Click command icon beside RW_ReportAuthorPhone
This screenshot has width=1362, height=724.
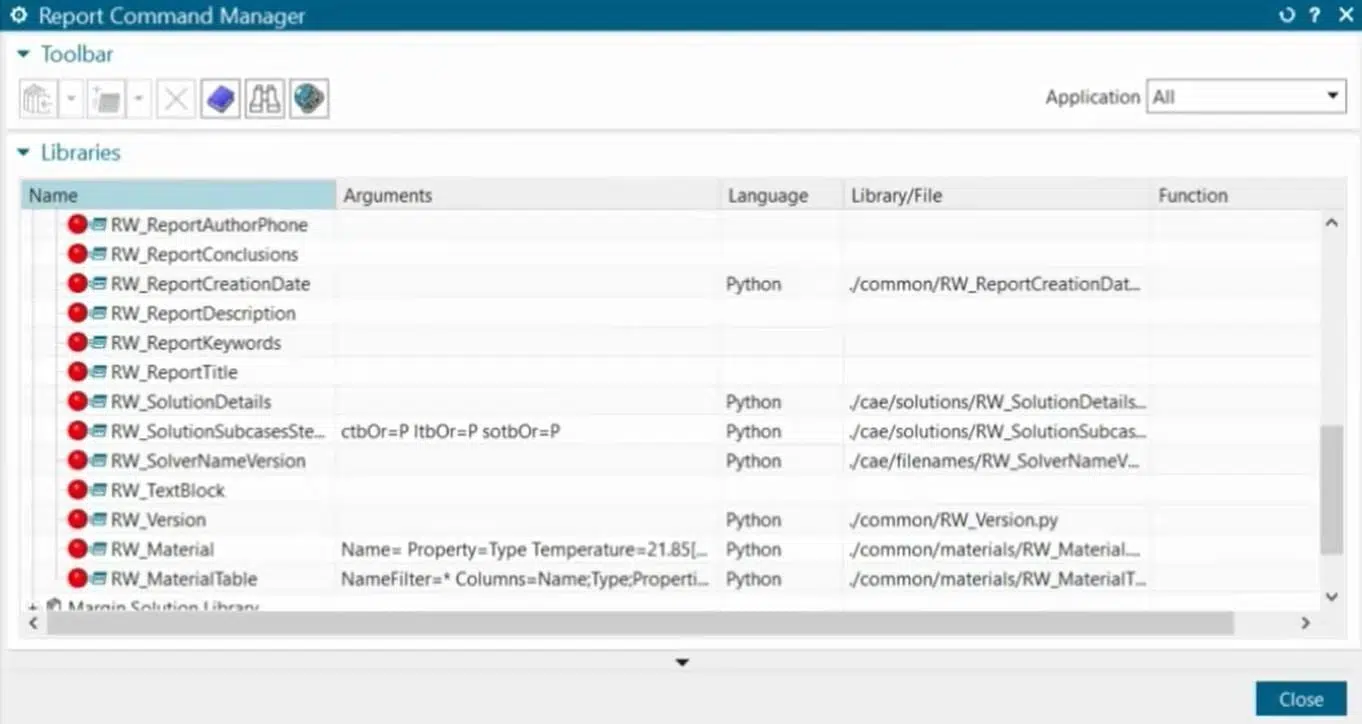(x=99, y=225)
